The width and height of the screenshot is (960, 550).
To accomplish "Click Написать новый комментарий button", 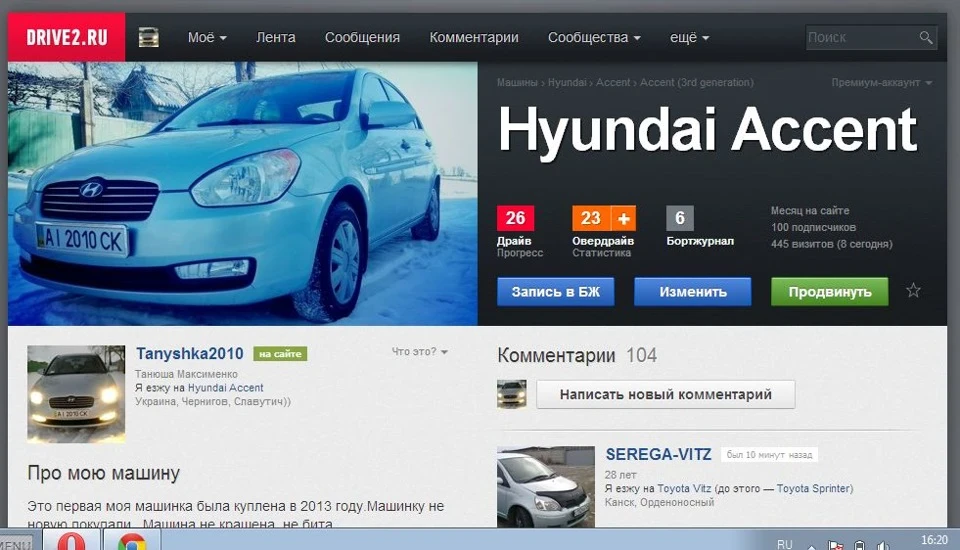I will [x=666, y=394].
